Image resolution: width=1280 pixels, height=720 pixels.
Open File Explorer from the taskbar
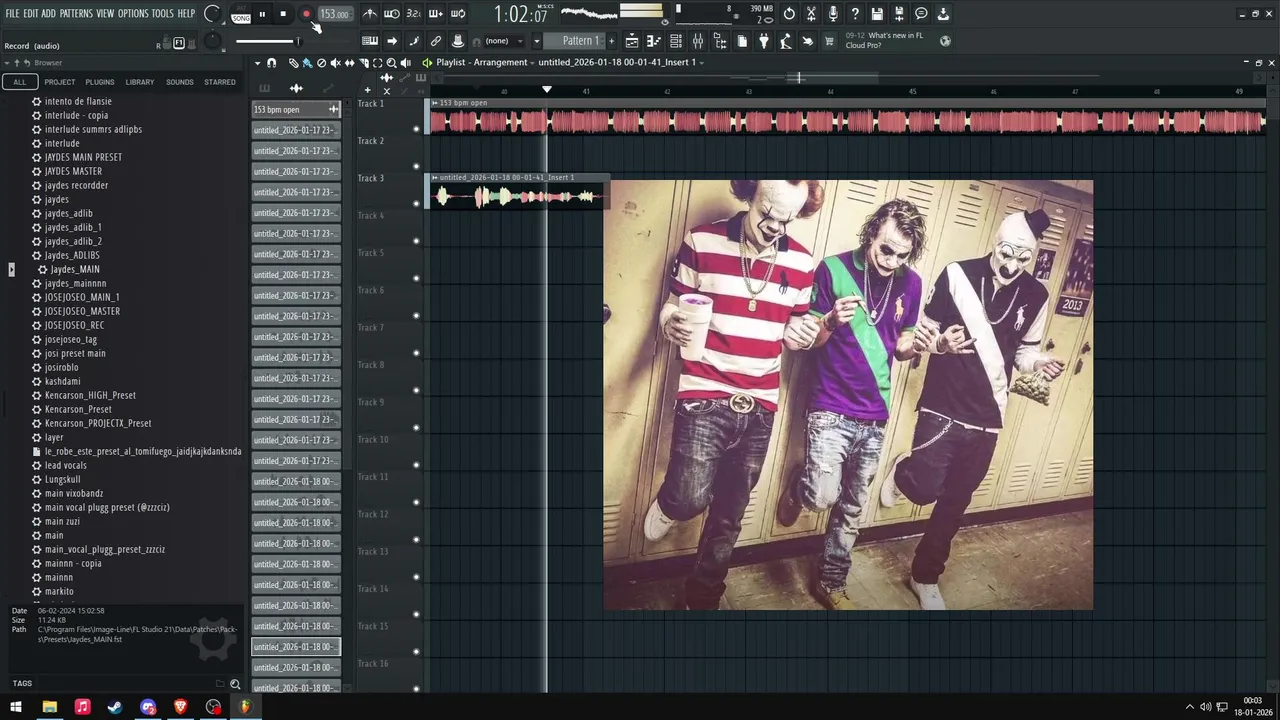49,707
